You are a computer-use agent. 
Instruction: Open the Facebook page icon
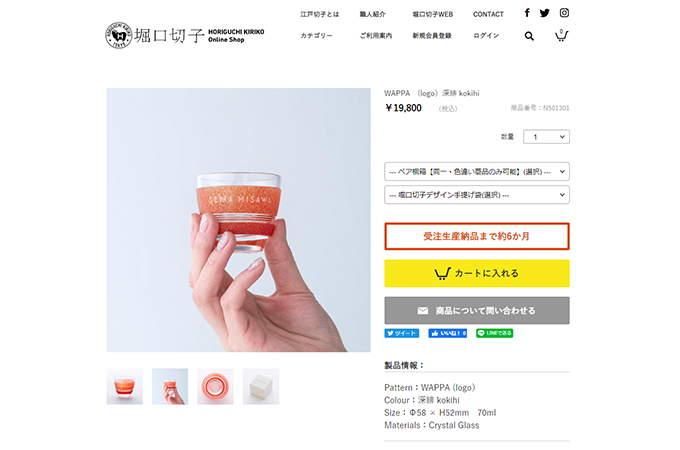pos(527,13)
